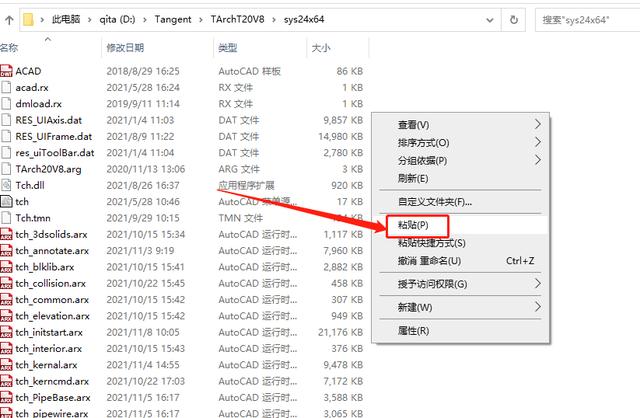
Task: Click the tch_kernal.arx file icon
Action: 6,365
